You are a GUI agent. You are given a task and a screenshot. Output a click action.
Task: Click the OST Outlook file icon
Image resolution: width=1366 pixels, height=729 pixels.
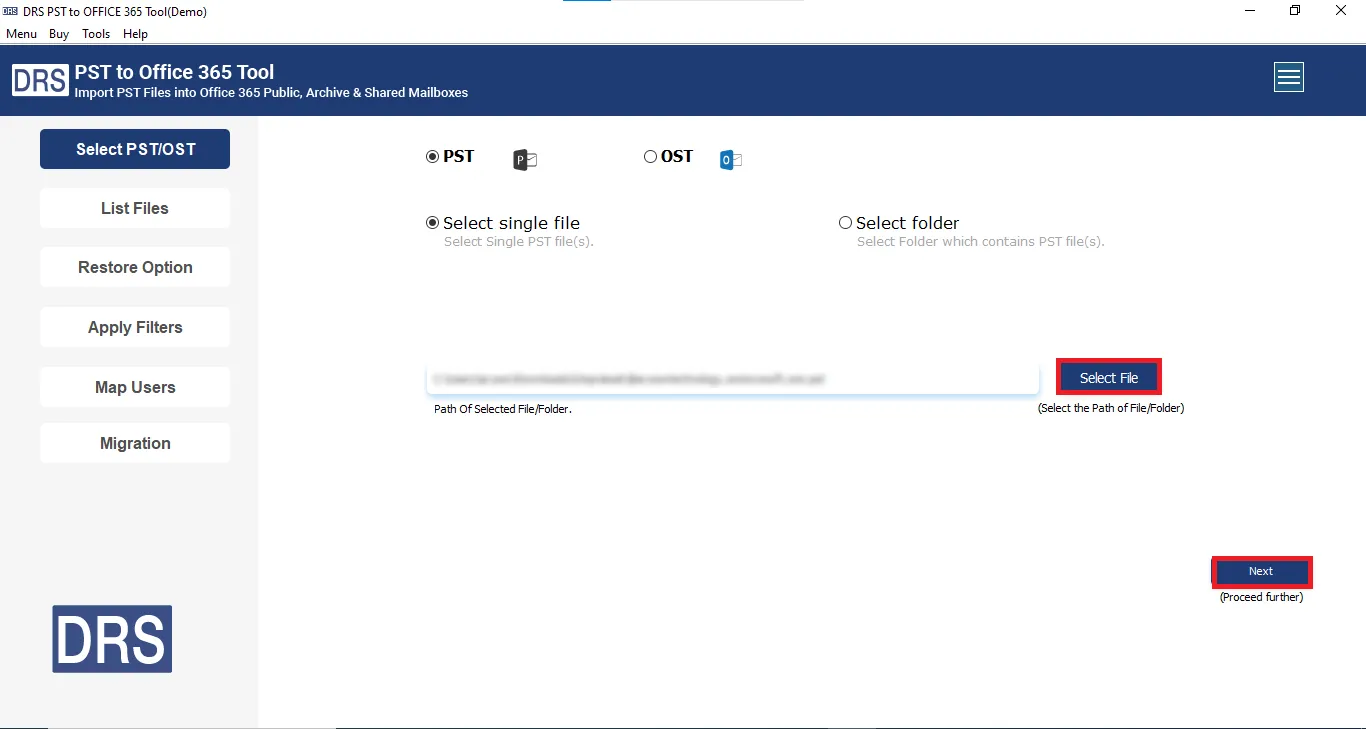(x=731, y=159)
